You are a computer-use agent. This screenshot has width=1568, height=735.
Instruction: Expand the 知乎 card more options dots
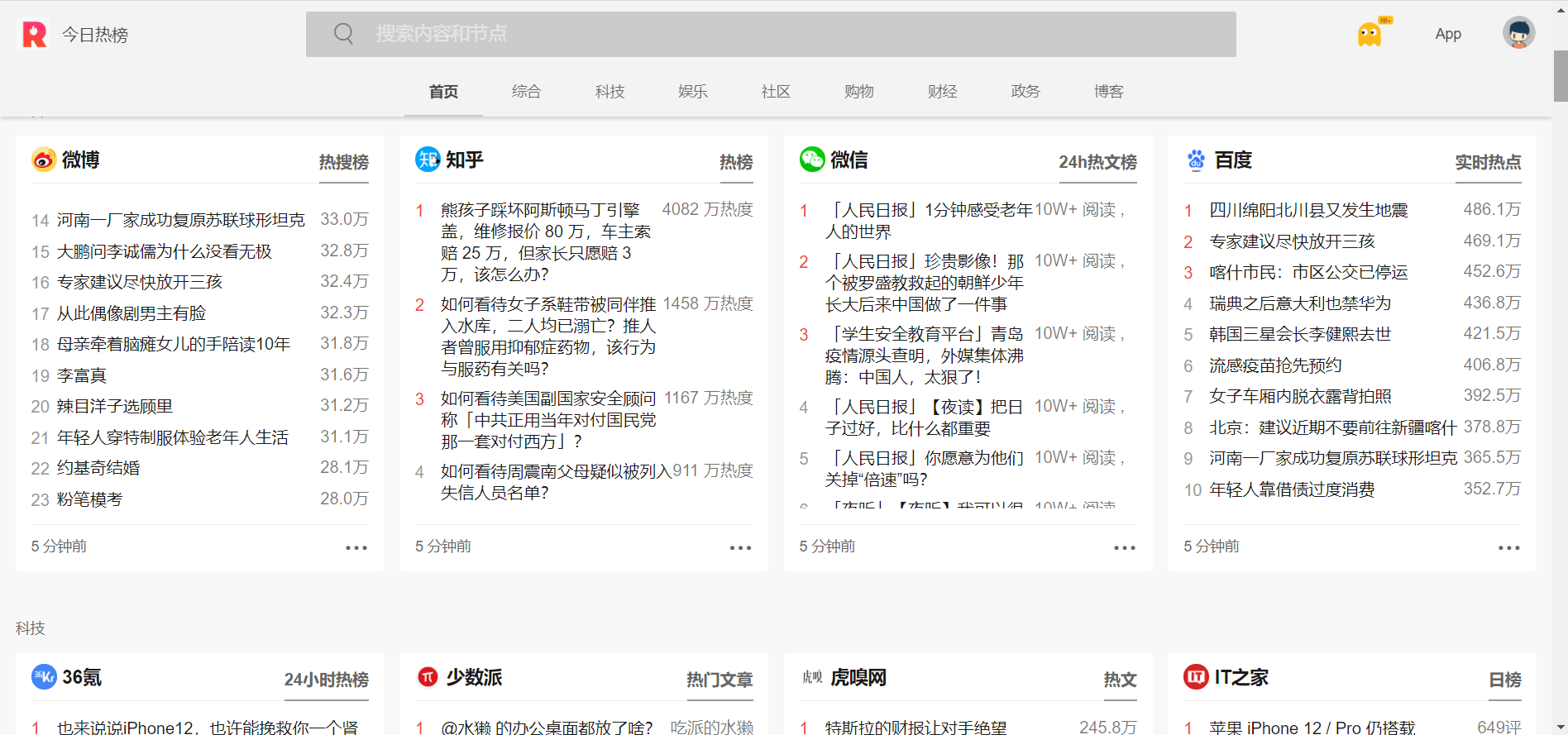[x=740, y=547]
